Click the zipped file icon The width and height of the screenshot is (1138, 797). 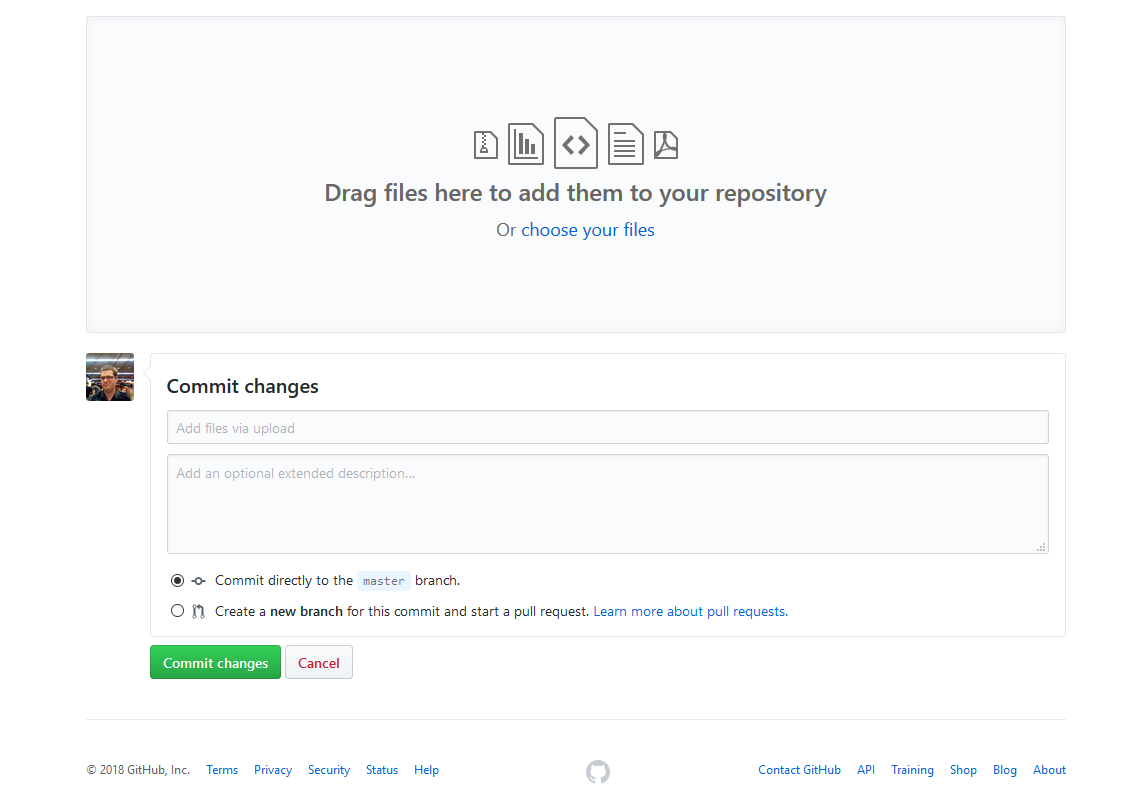[485, 143]
